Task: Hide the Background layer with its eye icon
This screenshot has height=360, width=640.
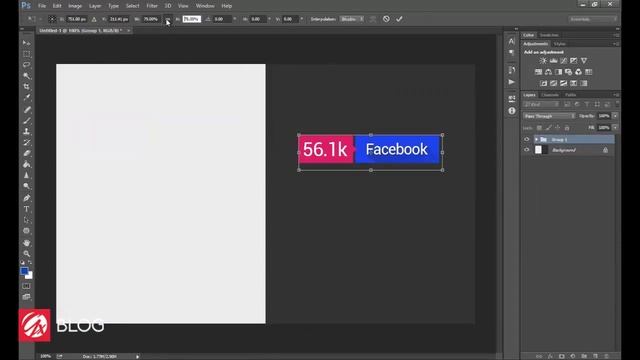Action: point(527,150)
